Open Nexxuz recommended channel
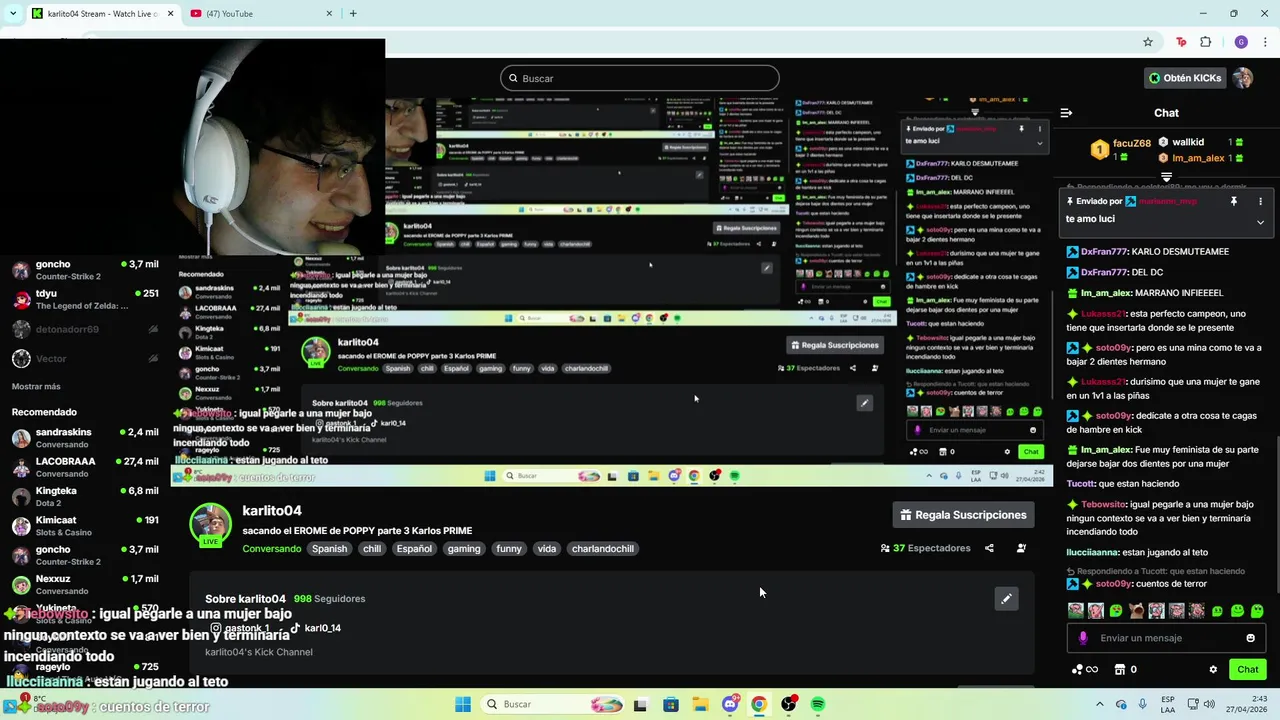Image resolution: width=1280 pixels, height=720 pixels. (x=85, y=584)
